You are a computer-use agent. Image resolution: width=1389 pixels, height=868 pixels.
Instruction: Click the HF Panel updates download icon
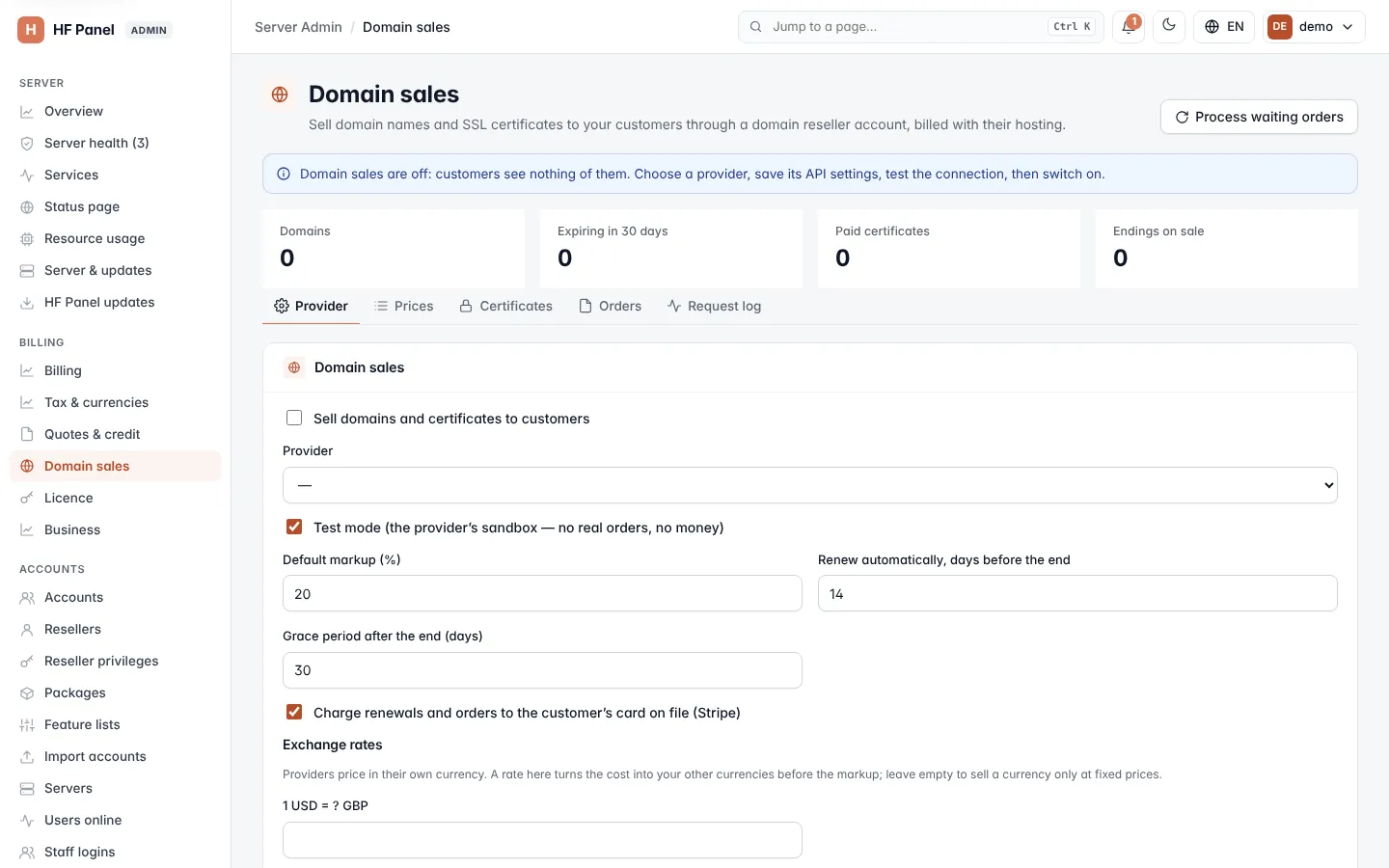pyautogui.click(x=27, y=303)
